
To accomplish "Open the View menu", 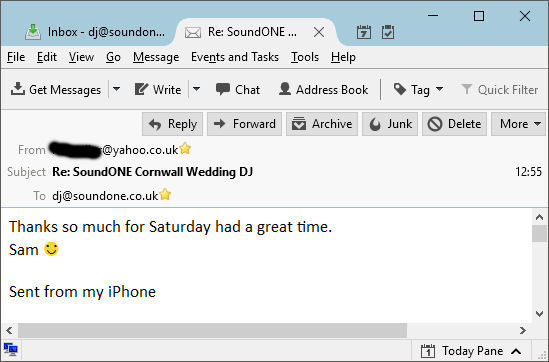I will 81,57.
